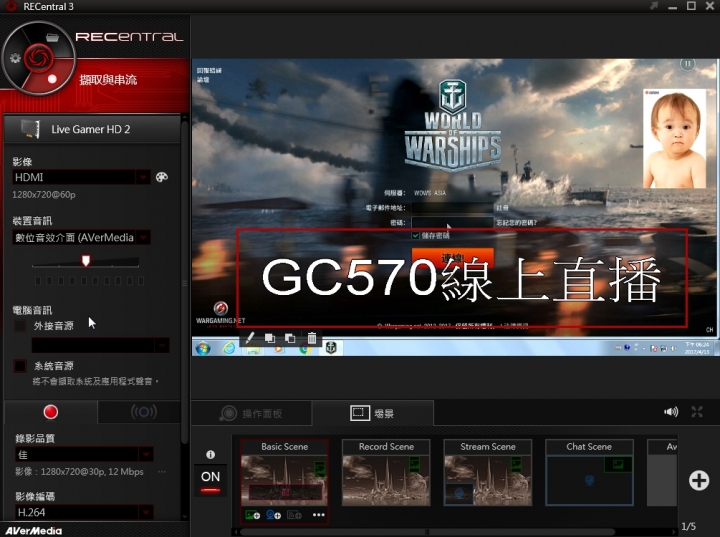Add screen capture source to Basic Scene
This screenshot has width=720, height=537.
click(294, 515)
